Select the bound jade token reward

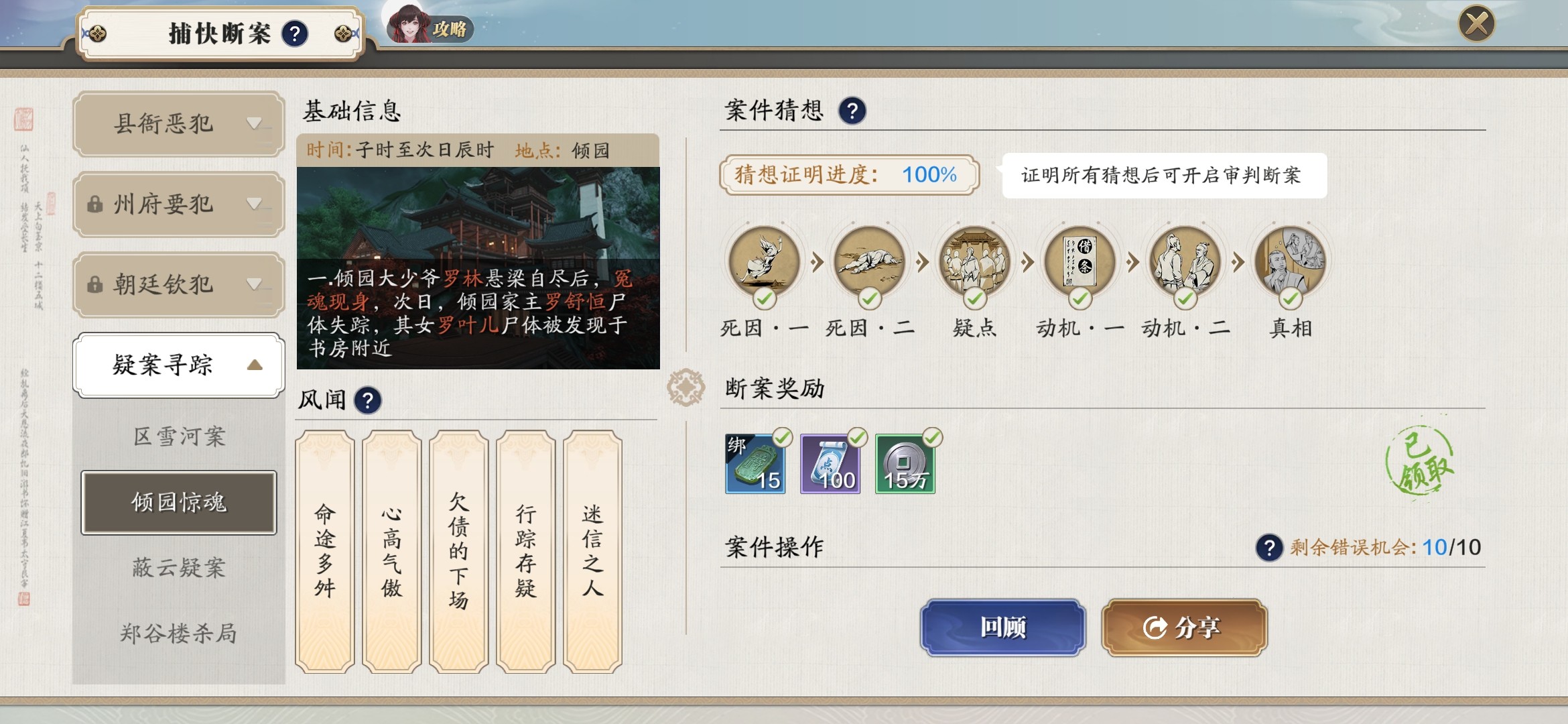point(755,464)
